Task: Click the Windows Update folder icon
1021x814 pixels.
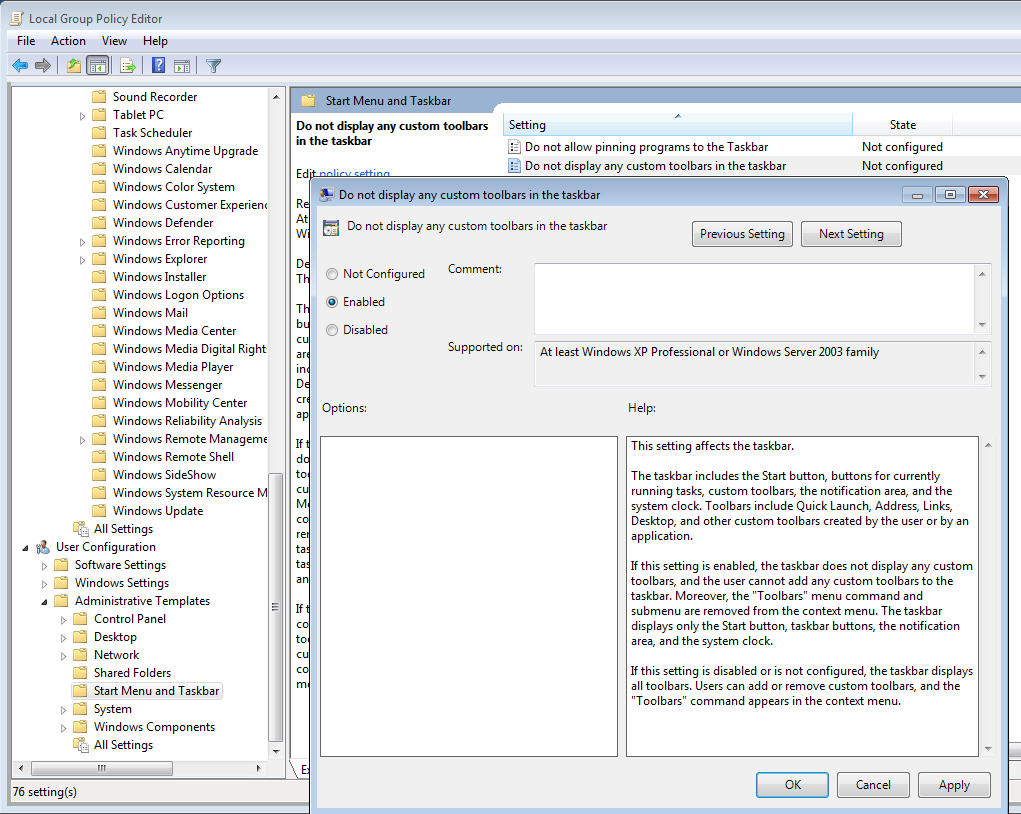Action: tap(99, 511)
